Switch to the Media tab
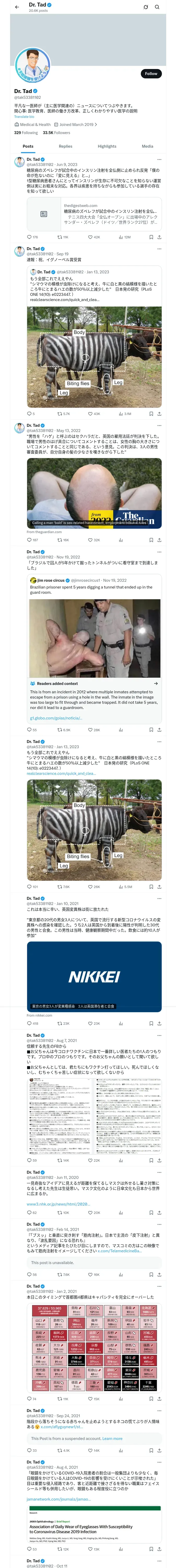Screen dimensions: 176x1568 coord(148,146)
